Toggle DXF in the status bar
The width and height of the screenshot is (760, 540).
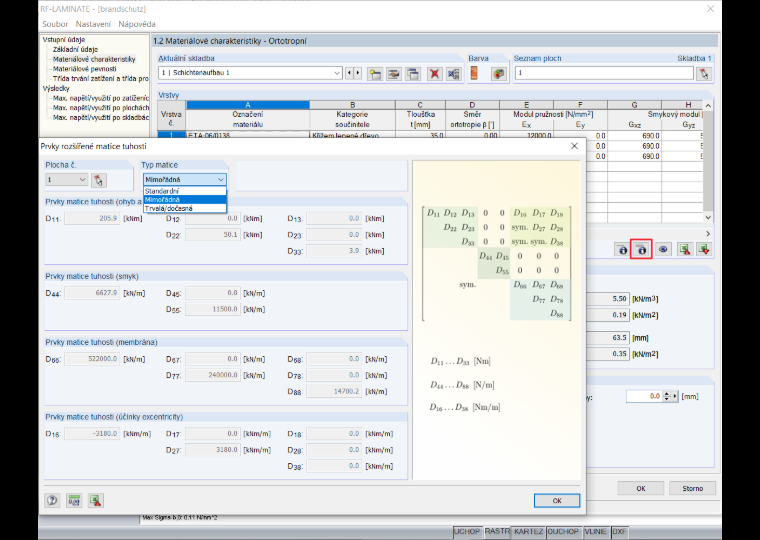click(619, 531)
